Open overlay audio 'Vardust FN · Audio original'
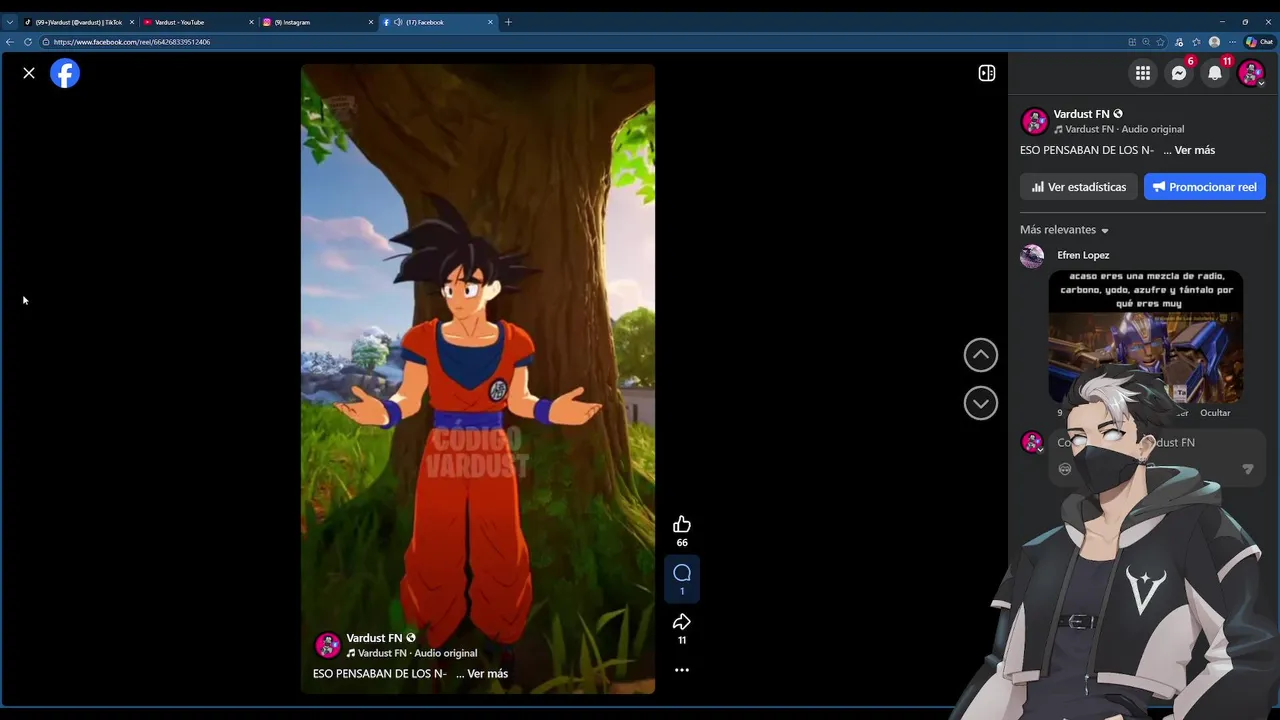The width and height of the screenshot is (1280, 720). 417,653
